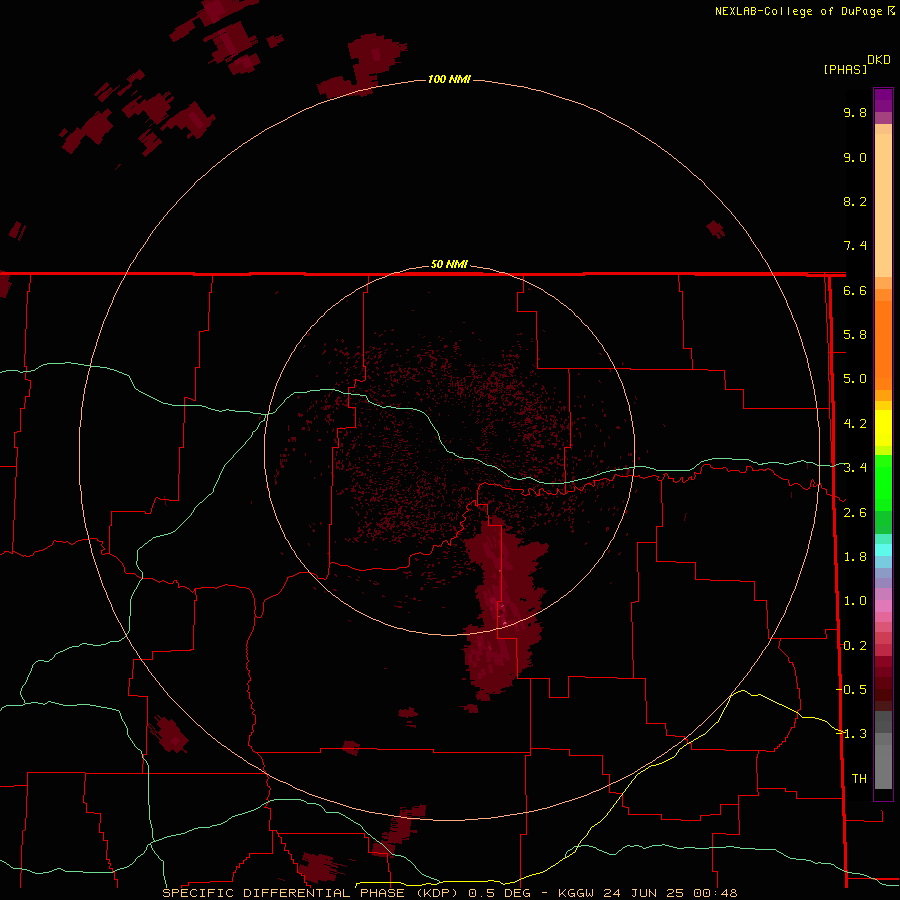900x900 pixels.
Task: Click the large KDP echo south of radar
Action: (x=503, y=608)
